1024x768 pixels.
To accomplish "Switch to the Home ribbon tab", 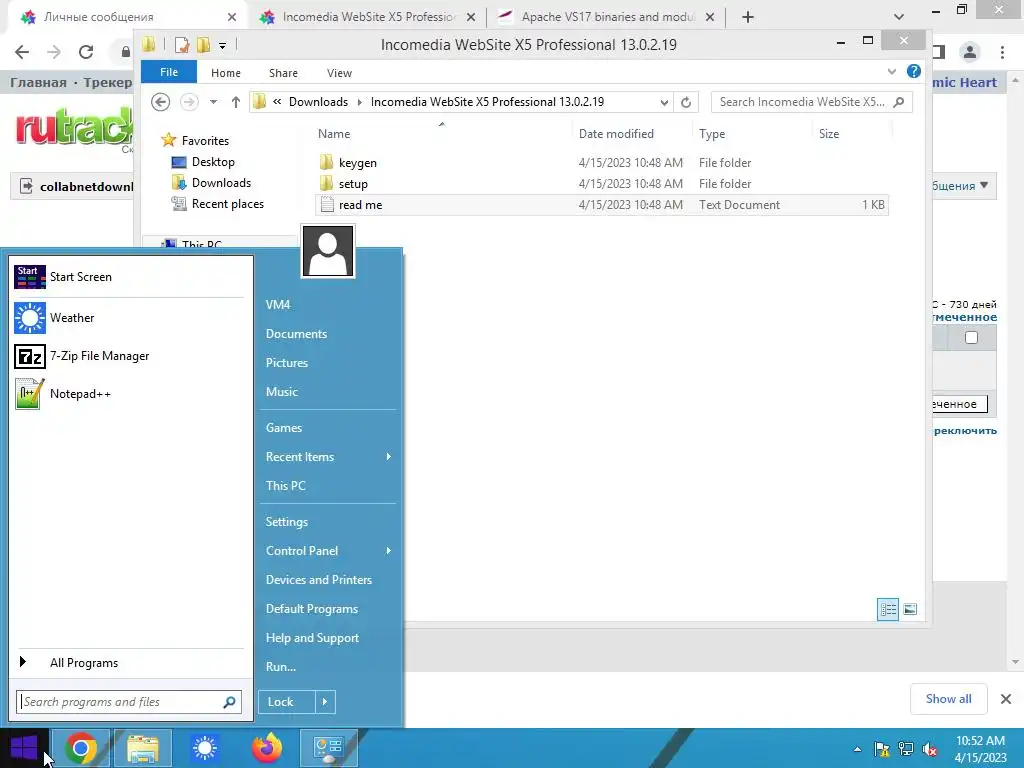I will tap(225, 73).
